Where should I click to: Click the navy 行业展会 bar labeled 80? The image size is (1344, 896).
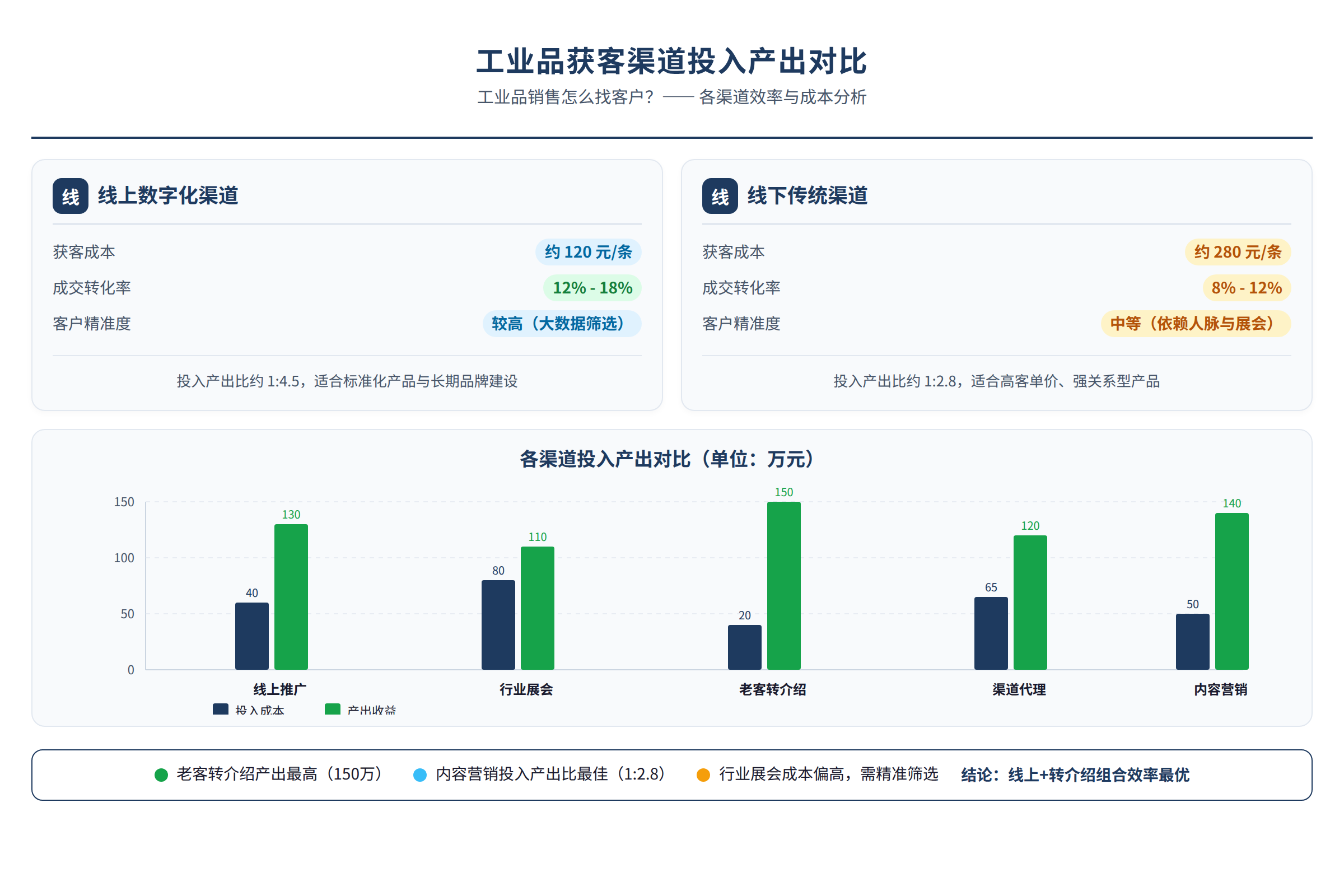click(x=498, y=624)
